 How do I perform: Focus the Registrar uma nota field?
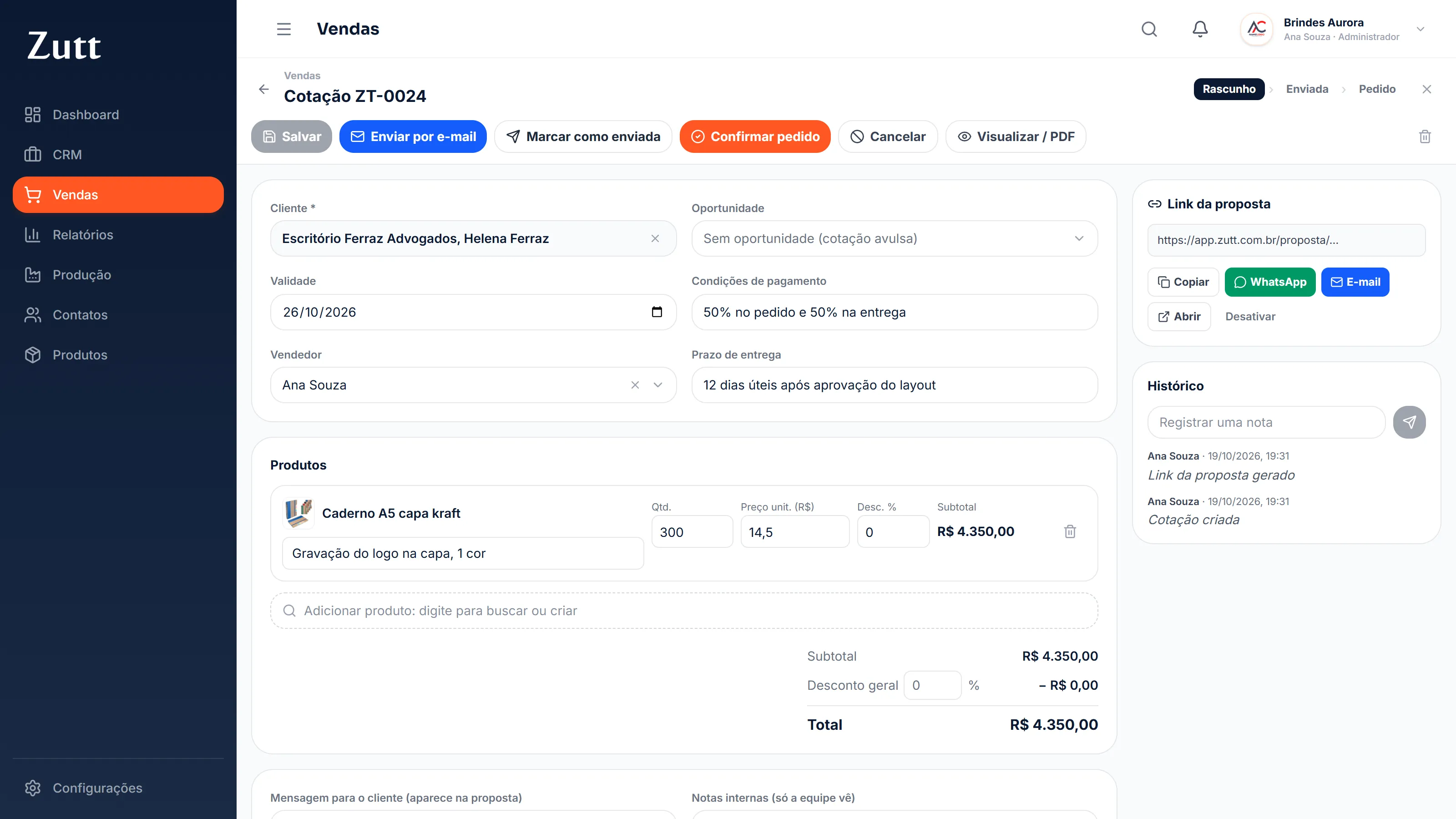(x=1266, y=422)
